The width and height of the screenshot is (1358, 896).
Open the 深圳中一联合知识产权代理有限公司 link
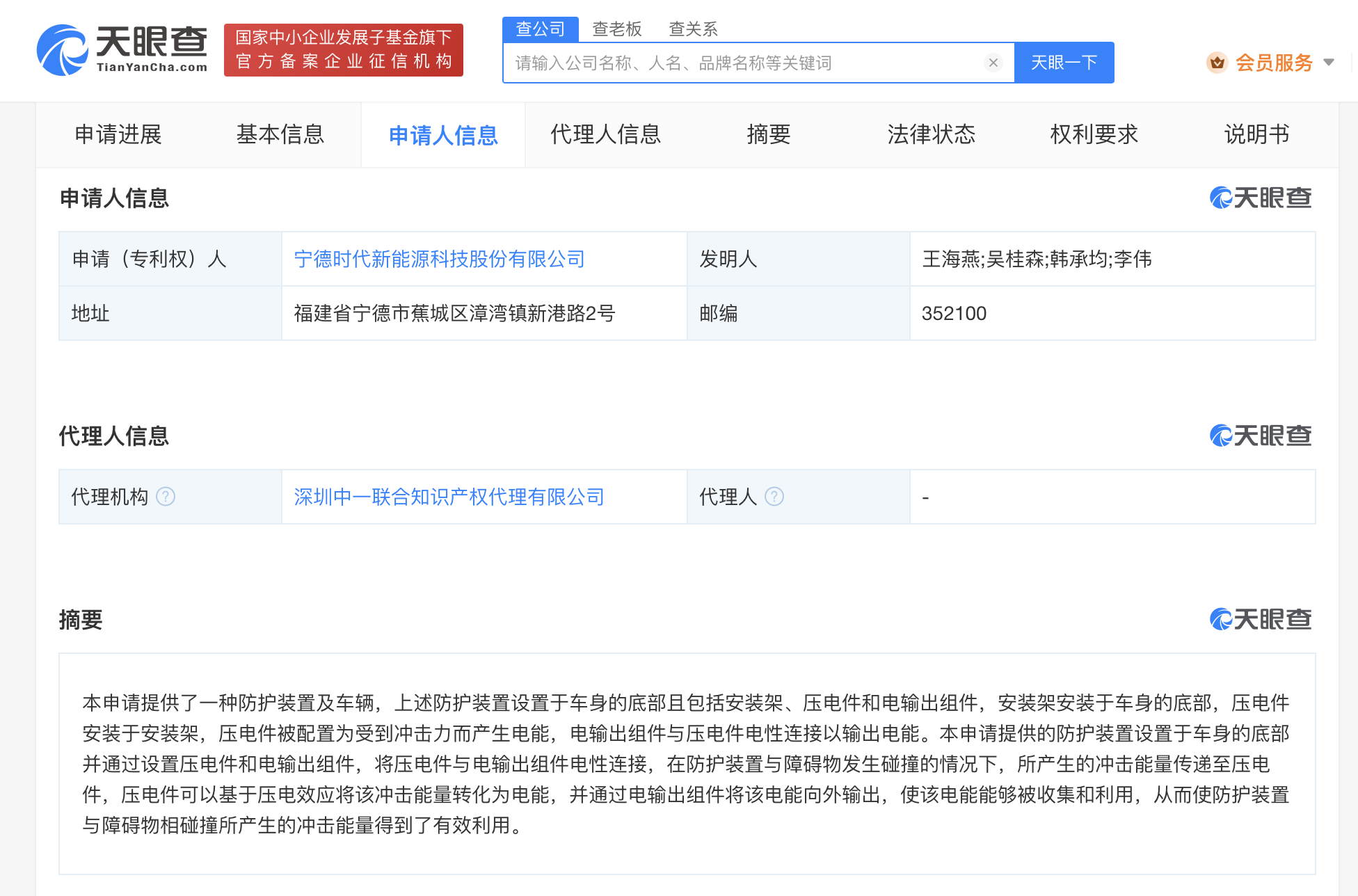[450, 497]
